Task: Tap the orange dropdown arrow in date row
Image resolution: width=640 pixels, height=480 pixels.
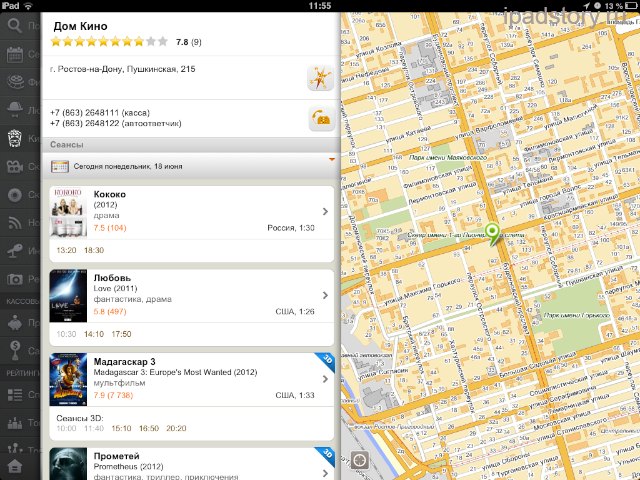Action: (x=332, y=159)
